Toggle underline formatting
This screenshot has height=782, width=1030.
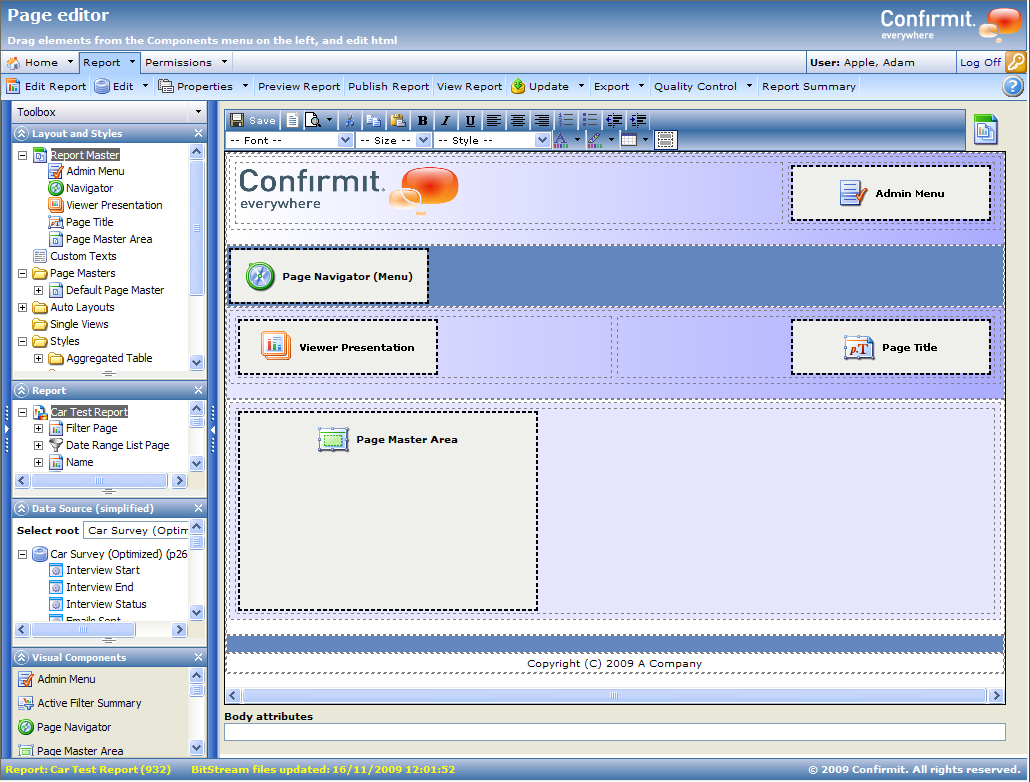(469, 119)
